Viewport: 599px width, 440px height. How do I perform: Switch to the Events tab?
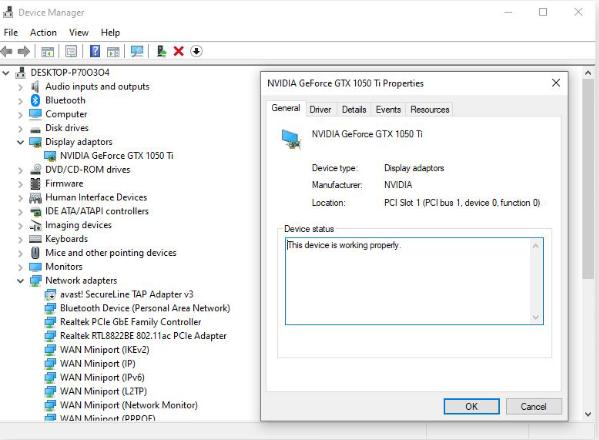(388, 110)
